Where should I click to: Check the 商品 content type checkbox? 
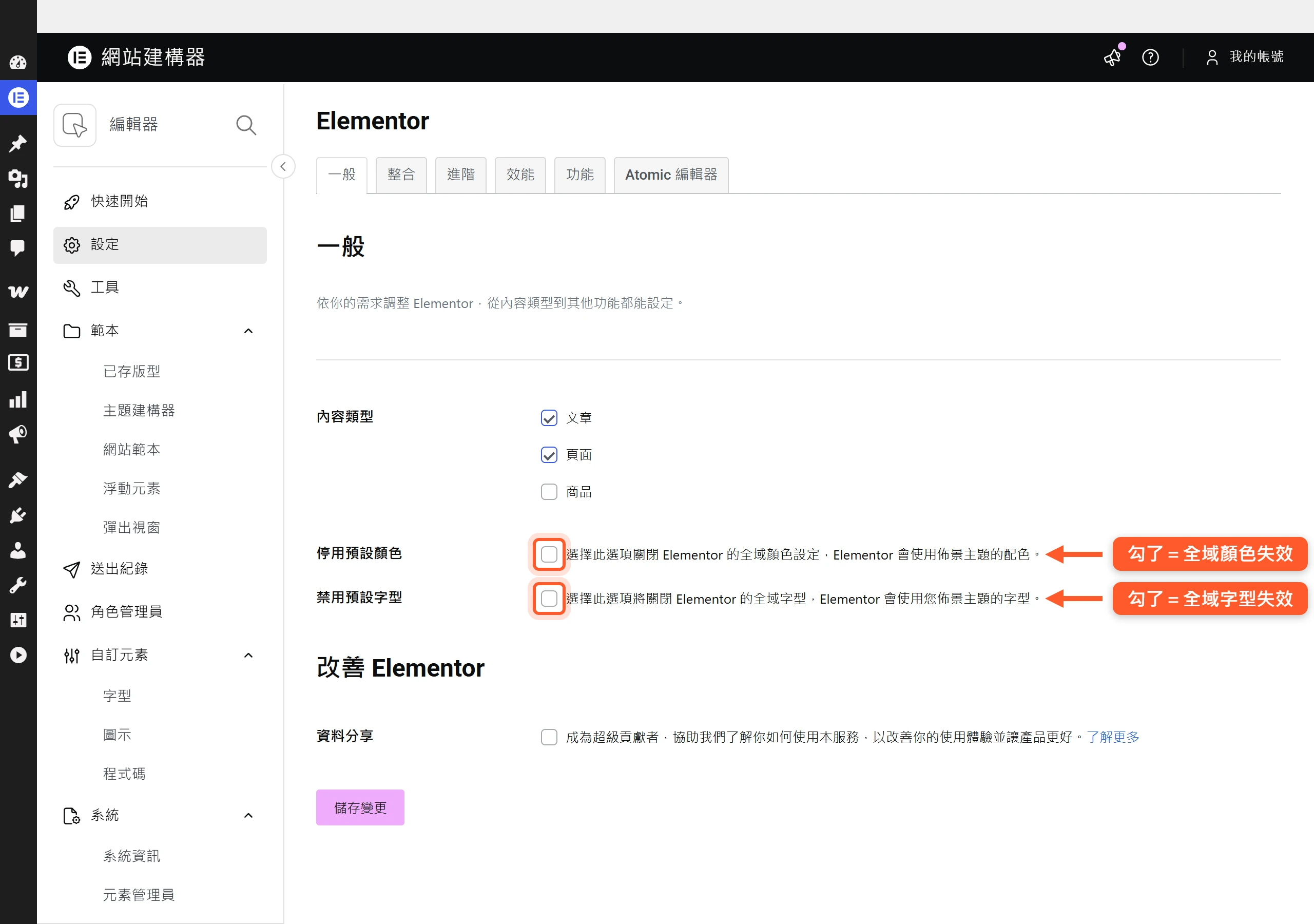point(549,492)
